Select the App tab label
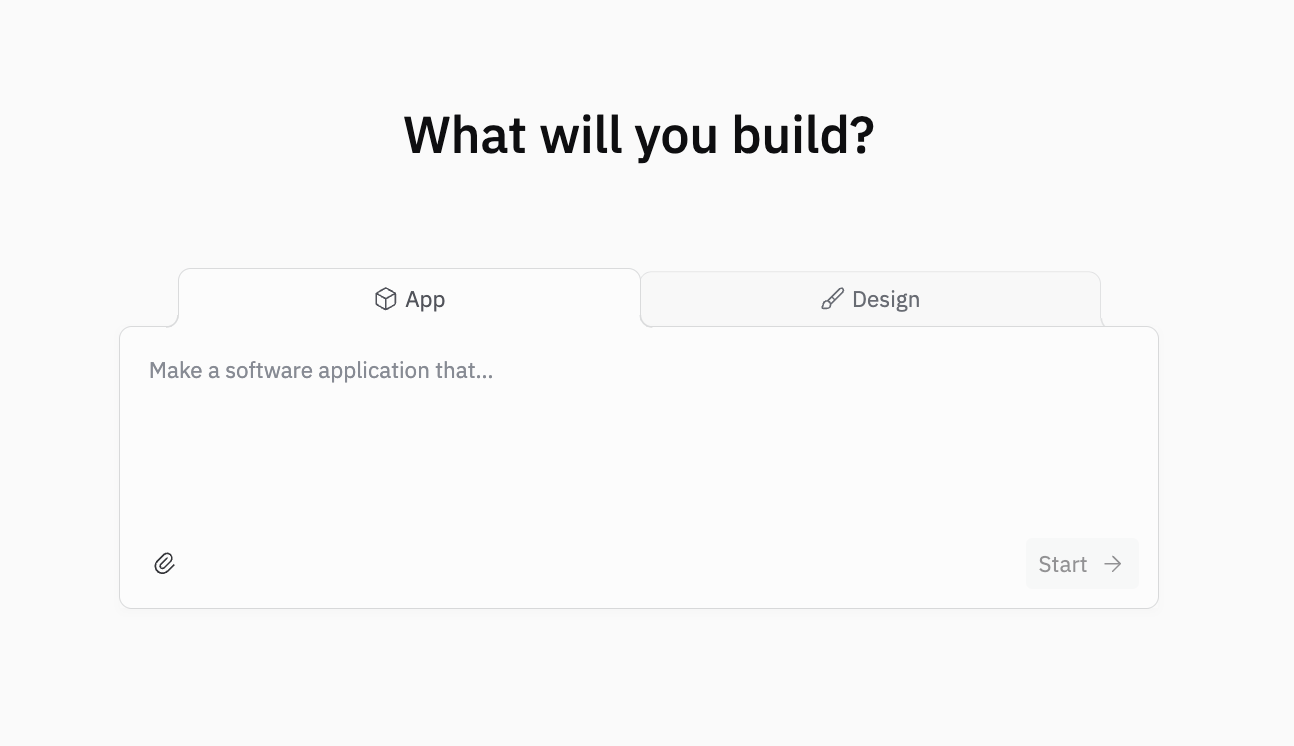 coord(425,298)
